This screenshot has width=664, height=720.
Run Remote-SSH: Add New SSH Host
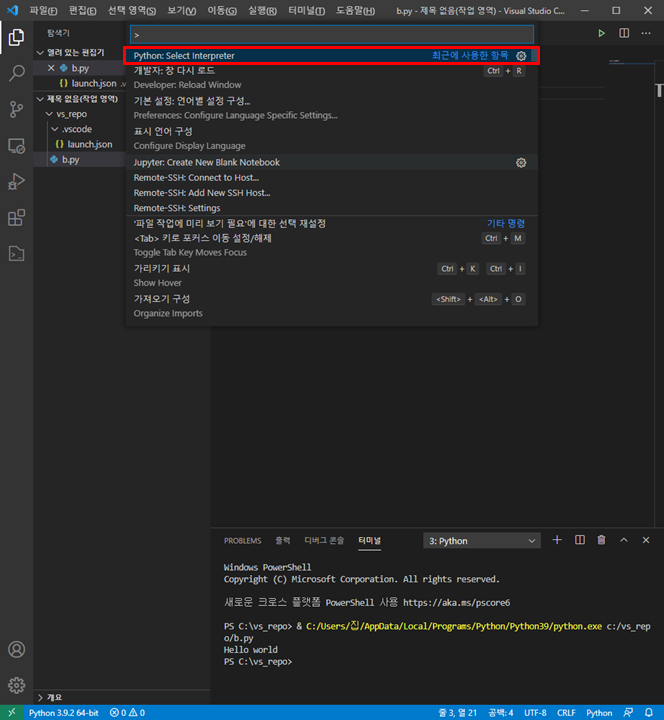click(331, 193)
